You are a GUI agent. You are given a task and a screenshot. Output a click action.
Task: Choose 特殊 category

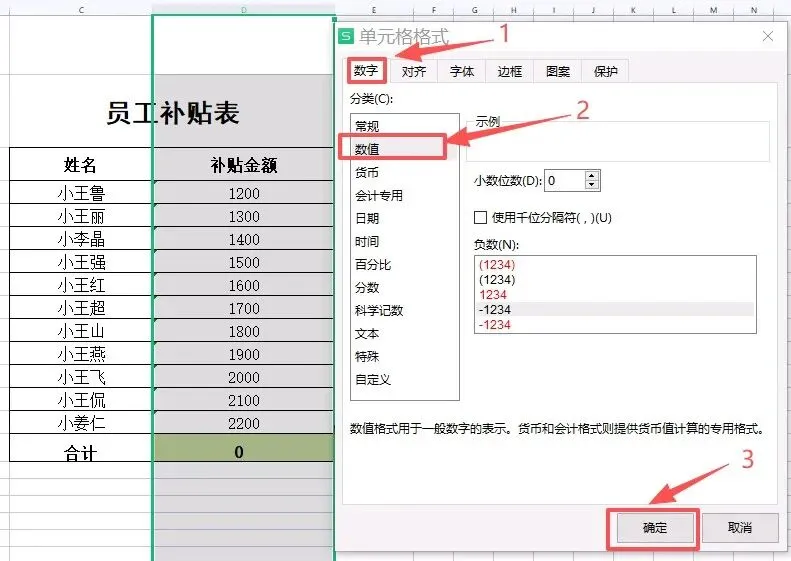tap(405, 356)
